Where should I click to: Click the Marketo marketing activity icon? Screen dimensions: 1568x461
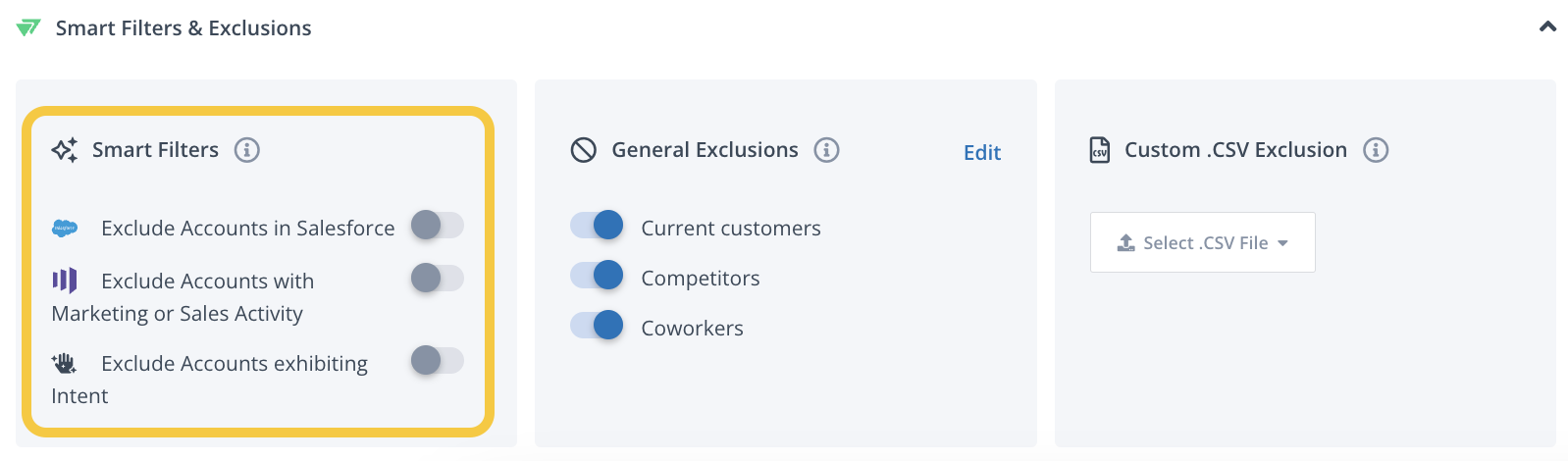65,281
